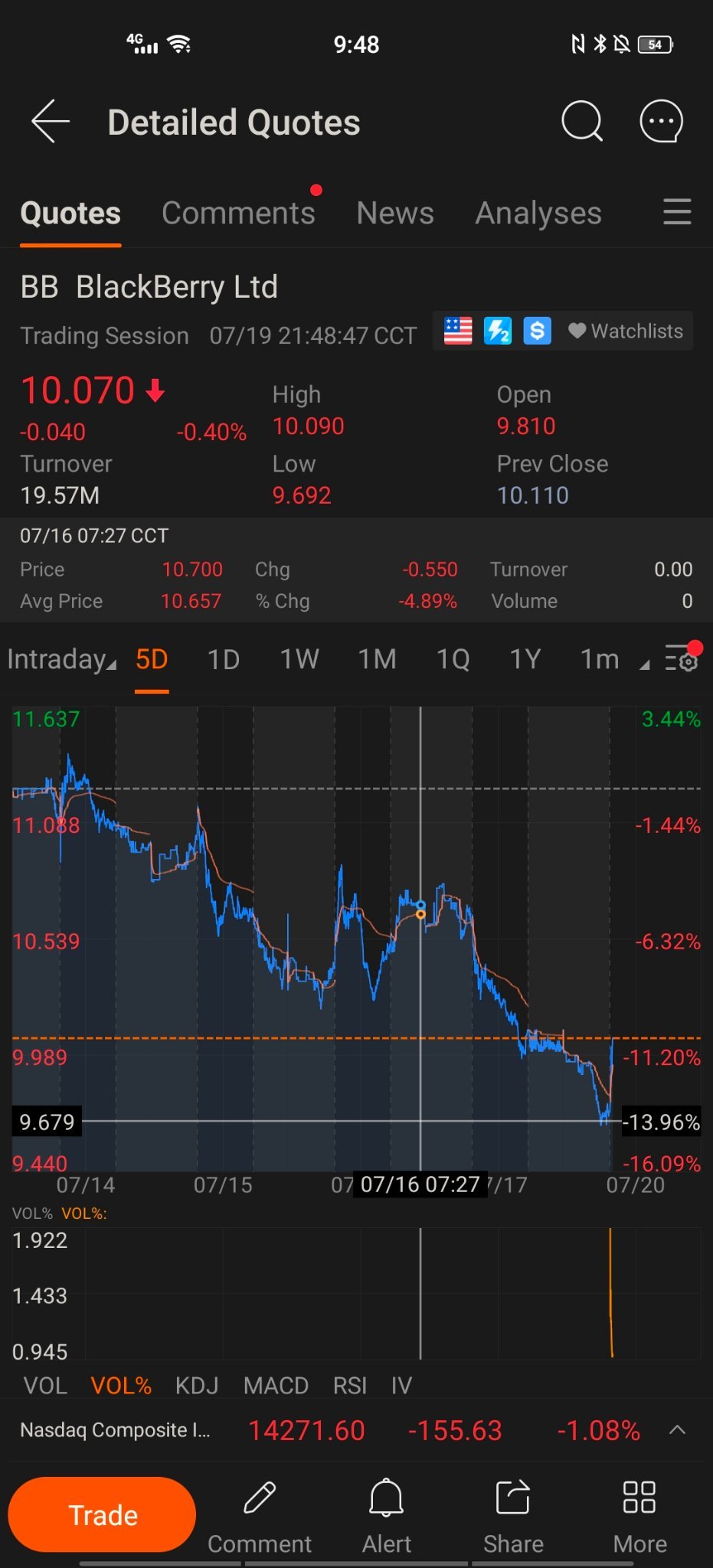Switch indicator to VOL
This screenshot has height=1568, width=713.
coord(45,1385)
